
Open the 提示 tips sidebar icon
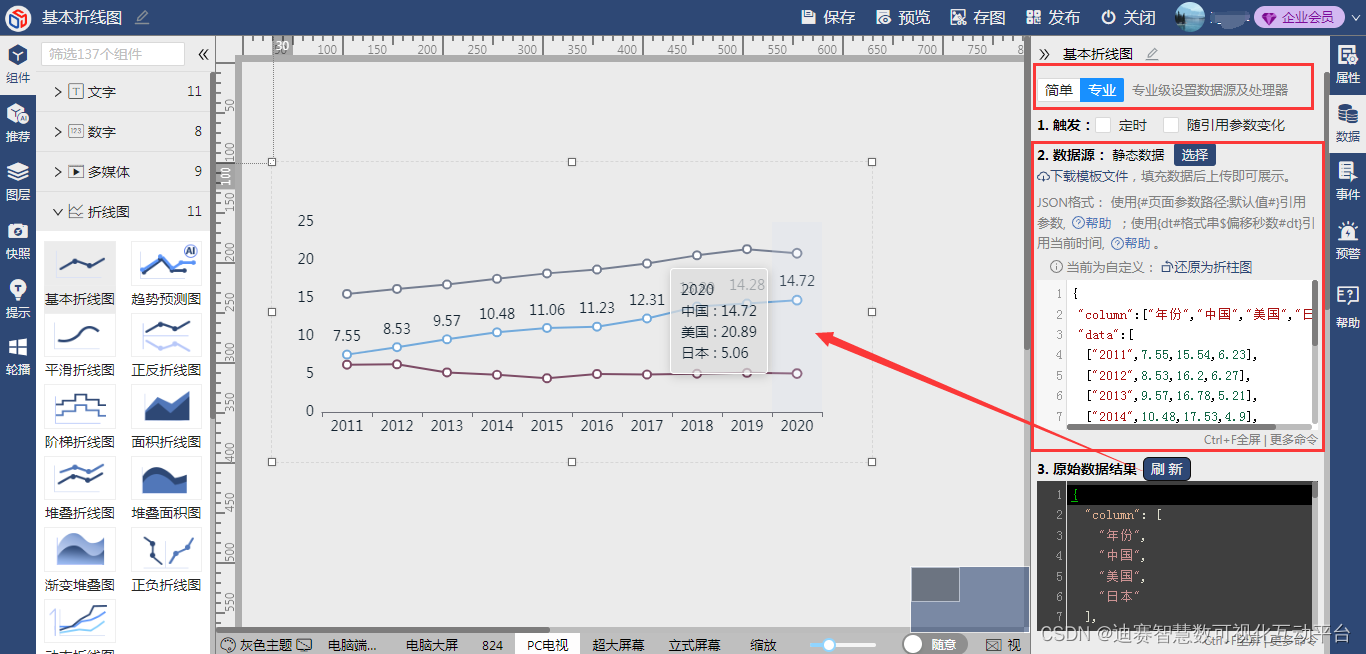click(18, 299)
